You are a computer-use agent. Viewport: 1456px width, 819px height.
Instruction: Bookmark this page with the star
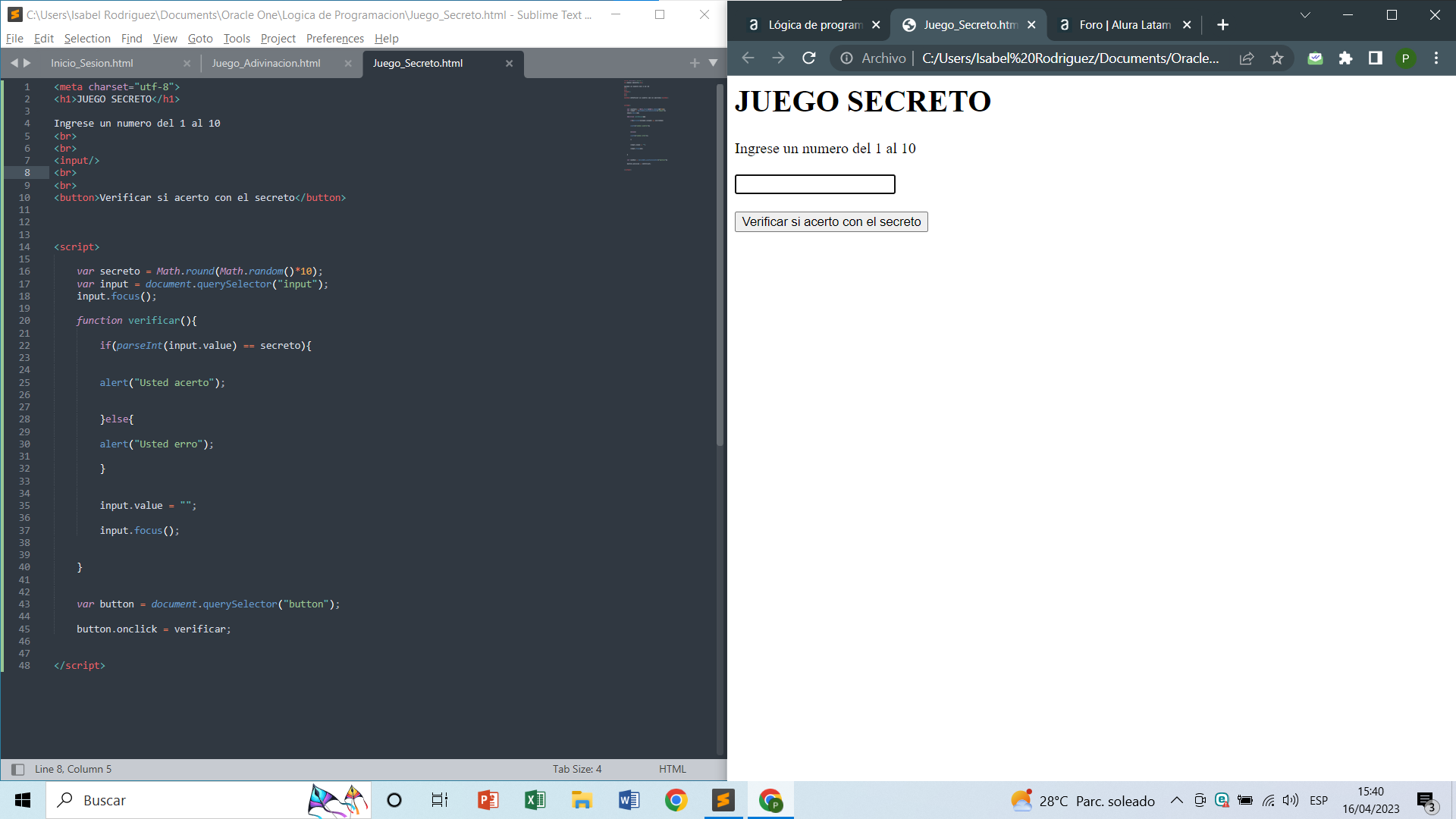click(x=1277, y=58)
